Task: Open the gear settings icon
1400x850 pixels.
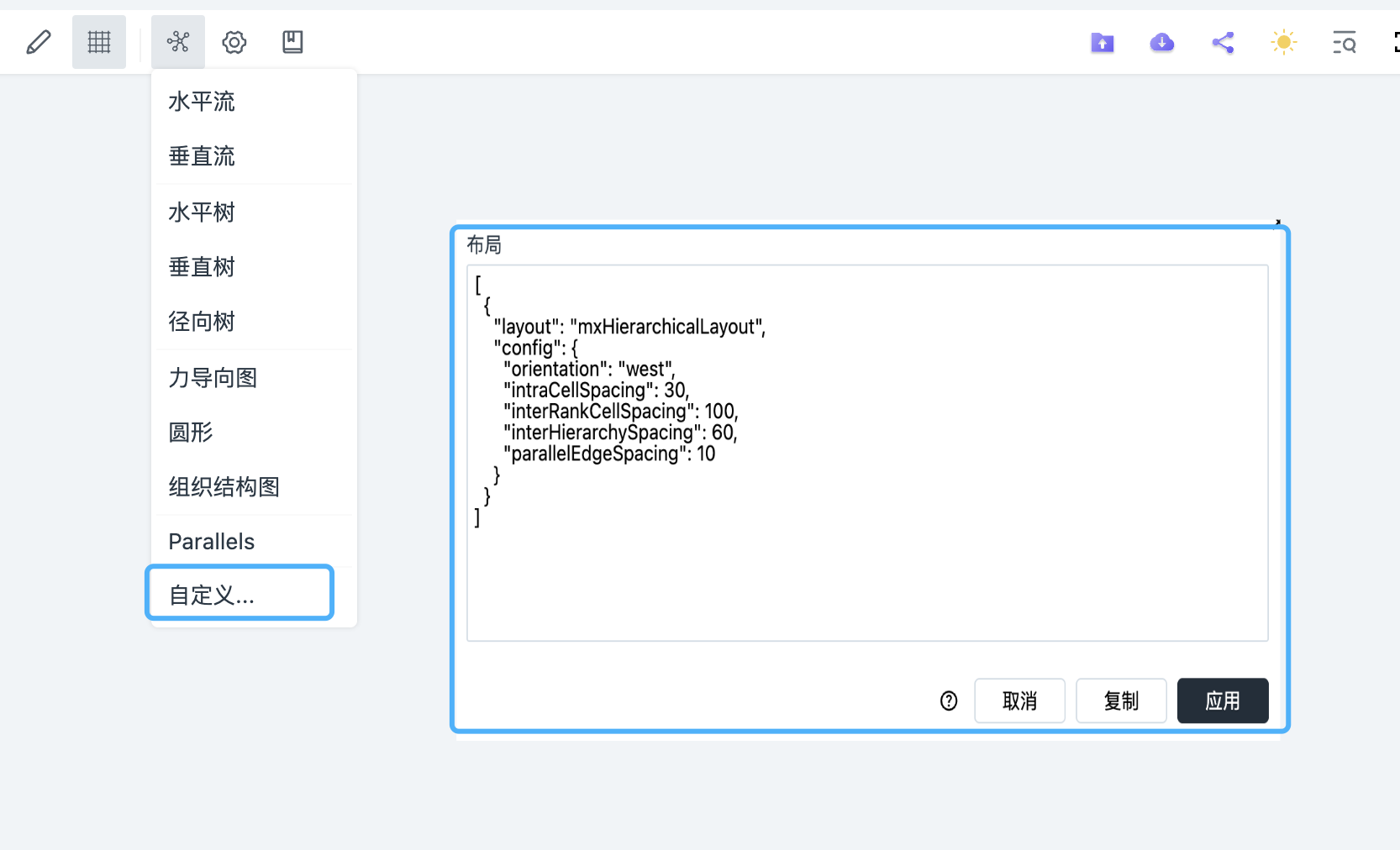Action: (x=234, y=42)
